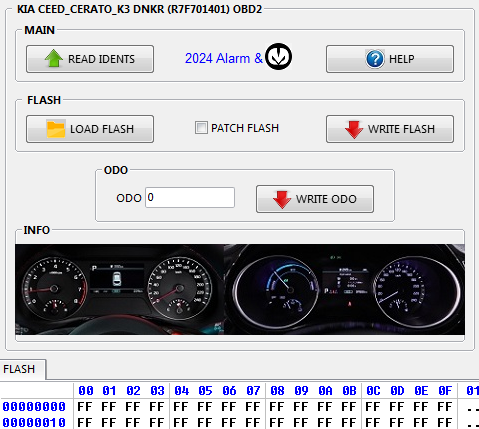479x429 pixels.
Task: Click the yellow folder icon
Action: [x=56, y=129]
